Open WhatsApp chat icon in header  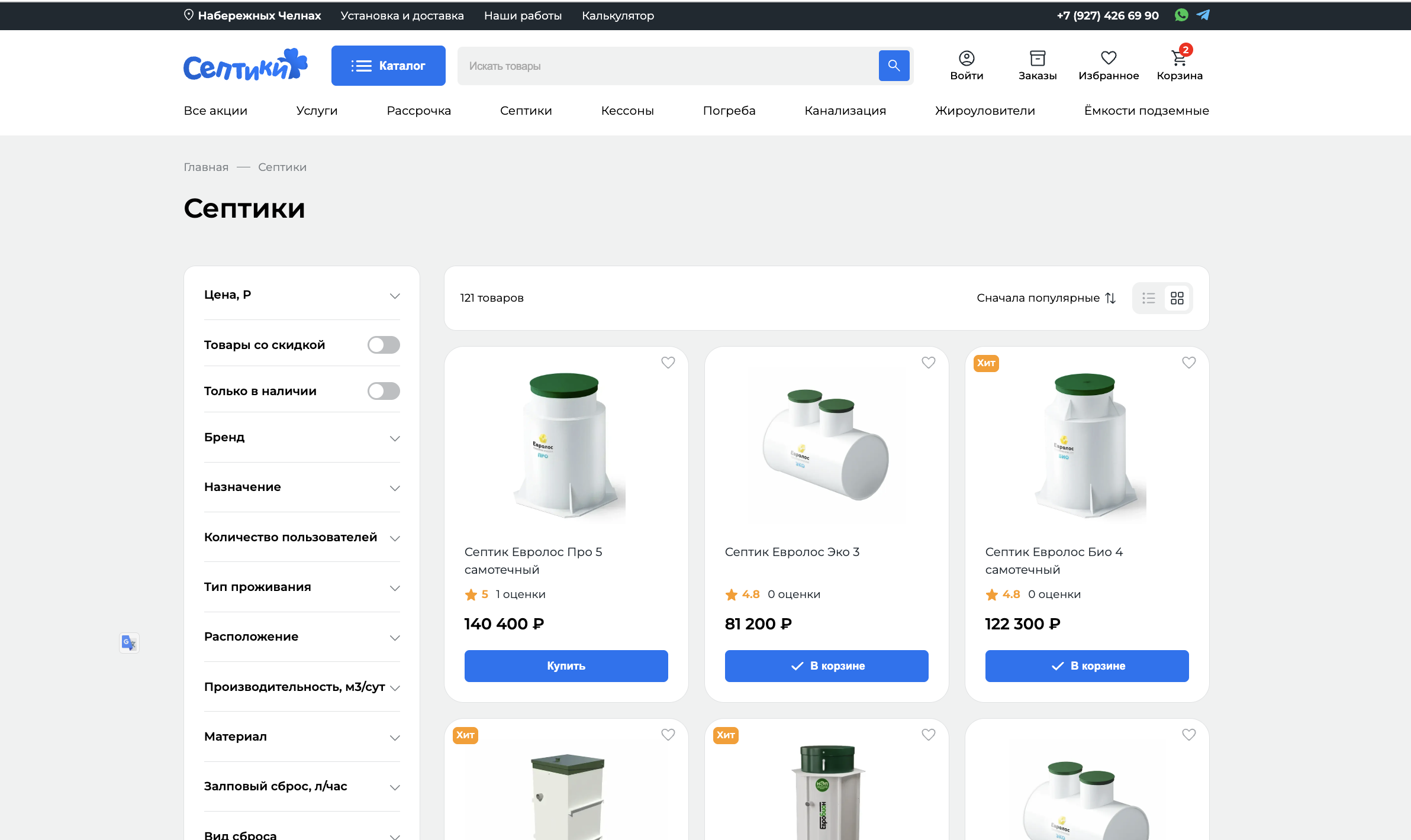tap(1181, 15)
